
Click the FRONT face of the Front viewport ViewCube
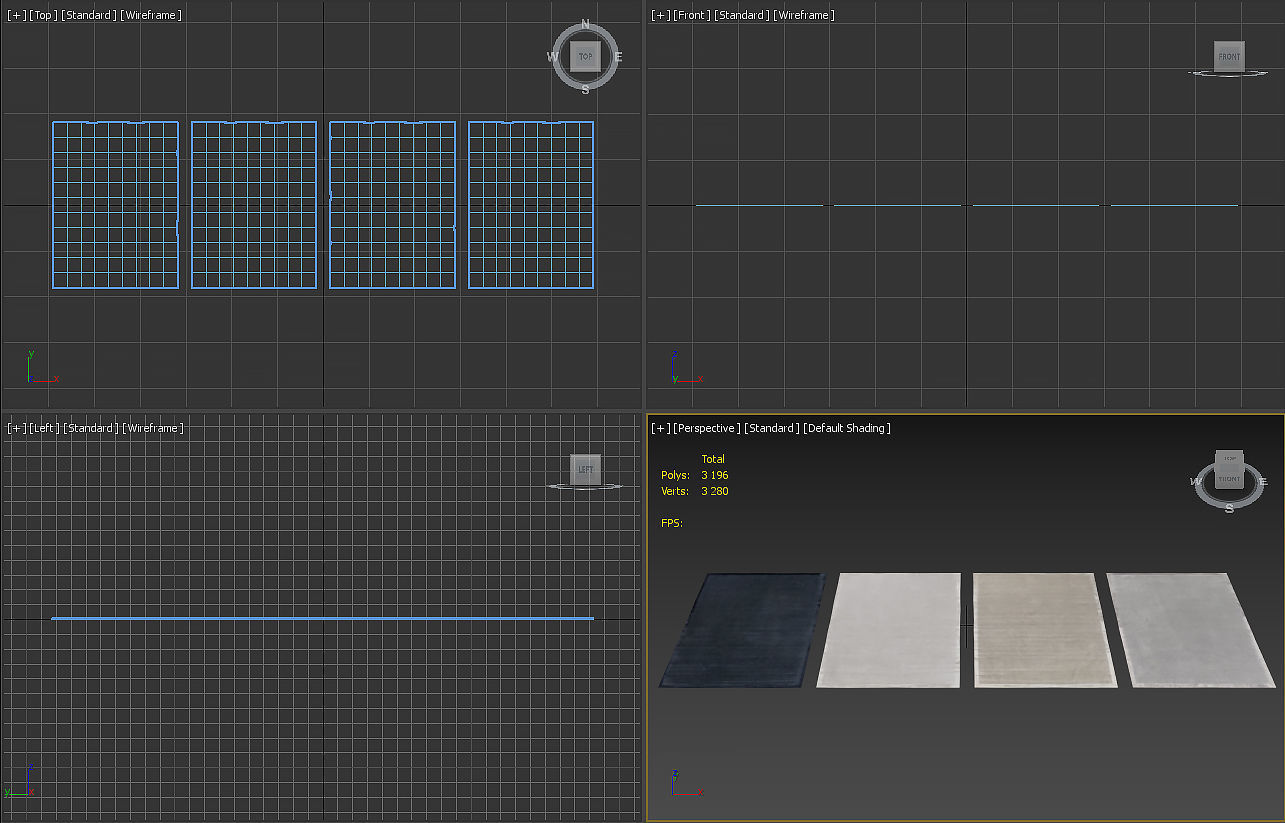point(1229,56)
